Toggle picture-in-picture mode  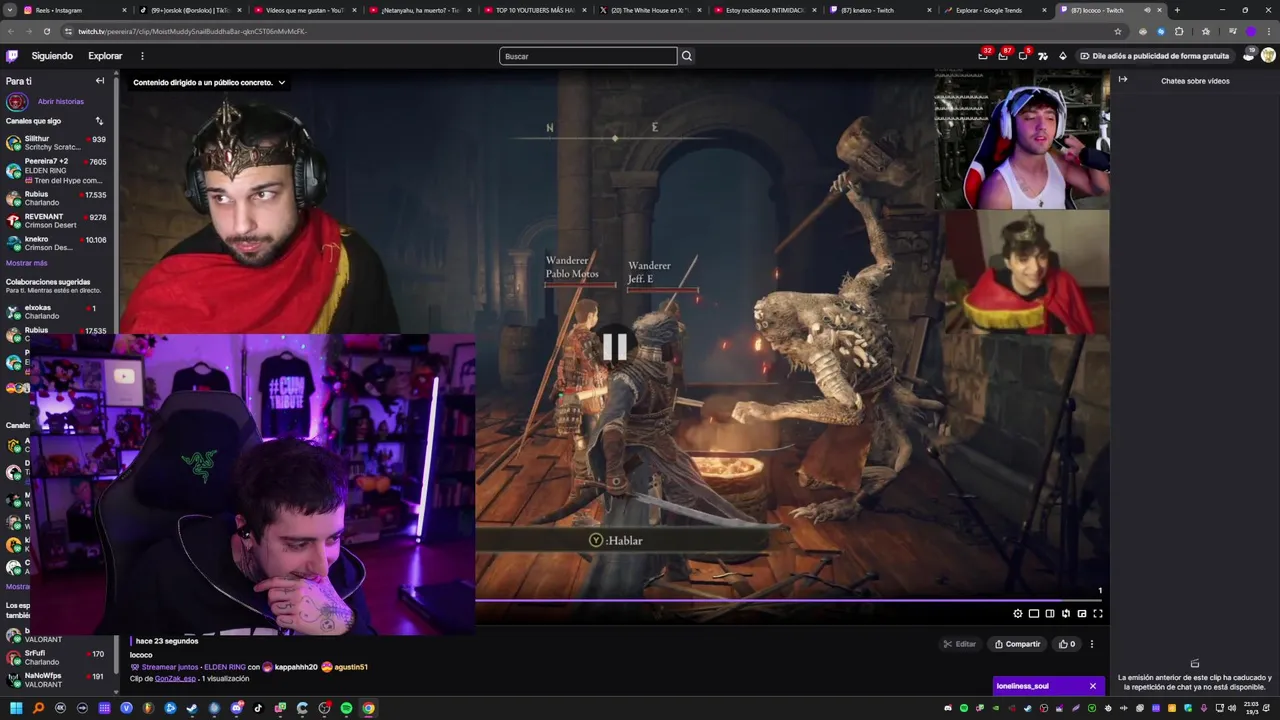[1082, 614]
